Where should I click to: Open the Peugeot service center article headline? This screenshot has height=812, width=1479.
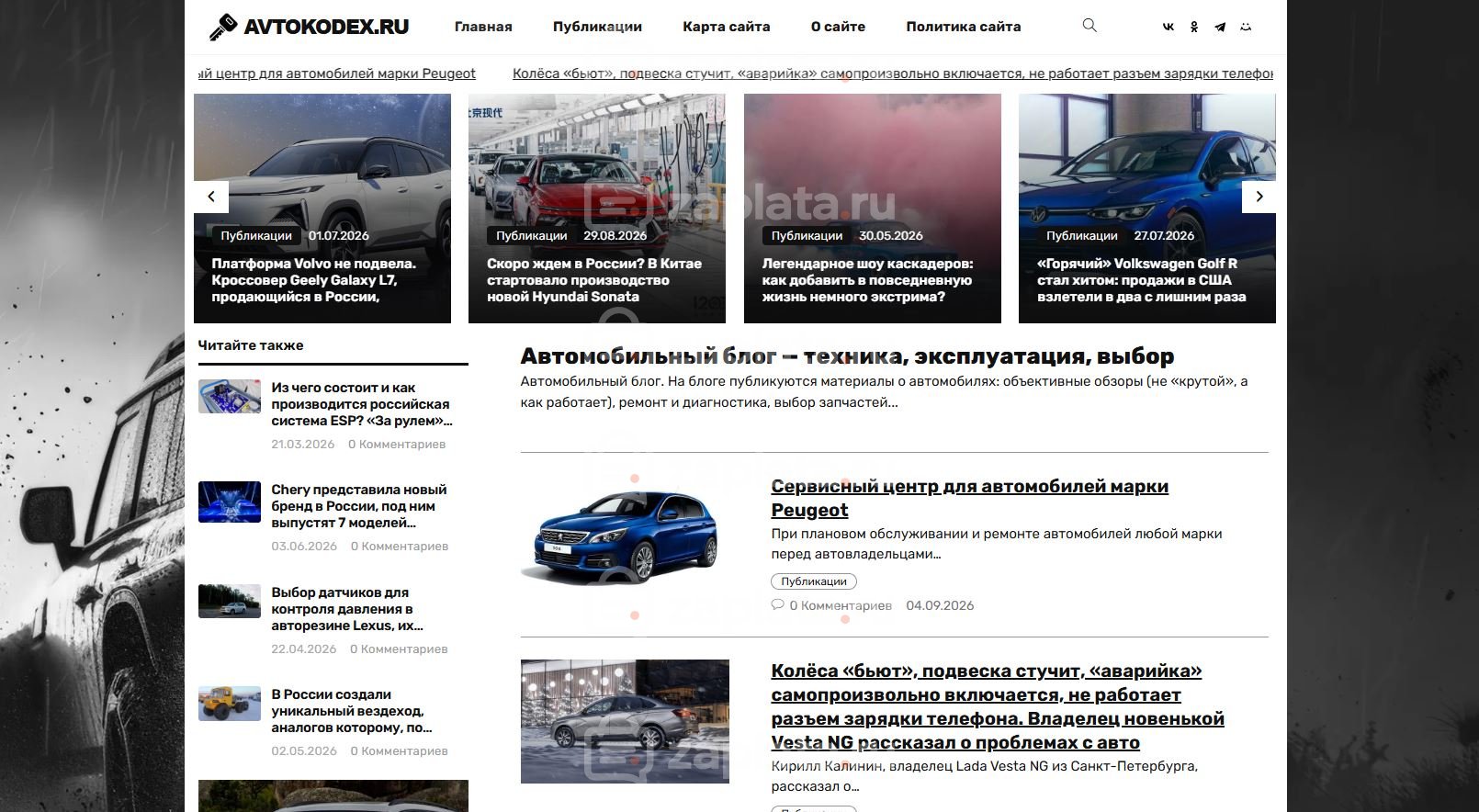point(969,498)
